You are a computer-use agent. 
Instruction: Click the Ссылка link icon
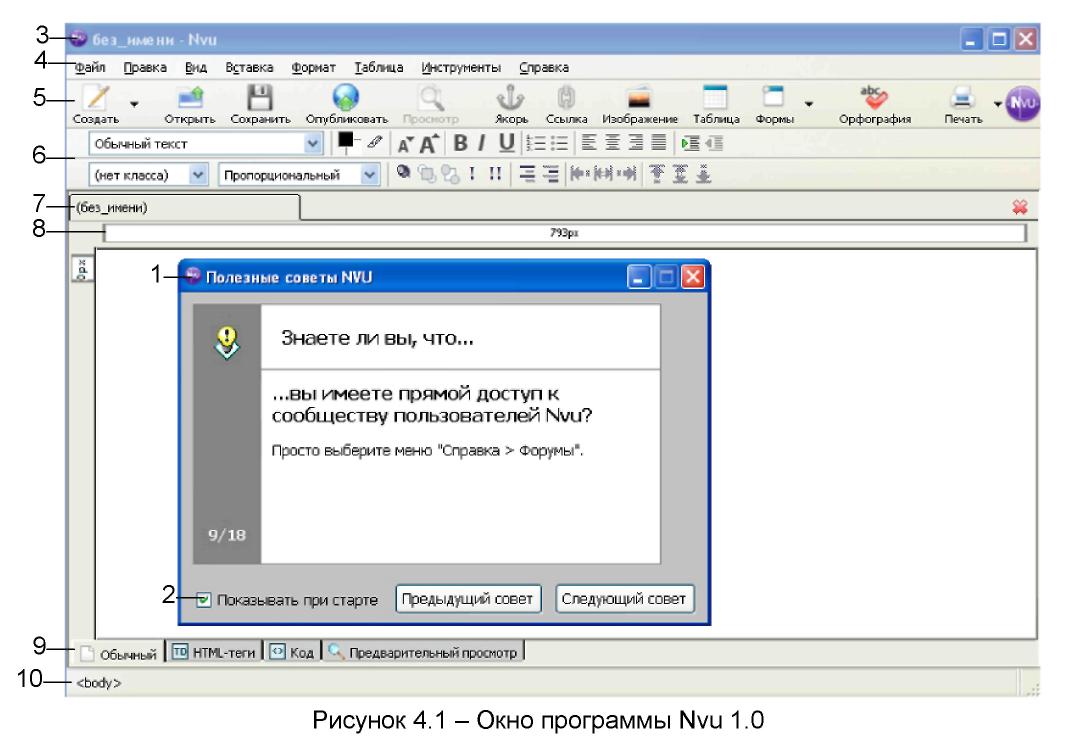point(566,98)
